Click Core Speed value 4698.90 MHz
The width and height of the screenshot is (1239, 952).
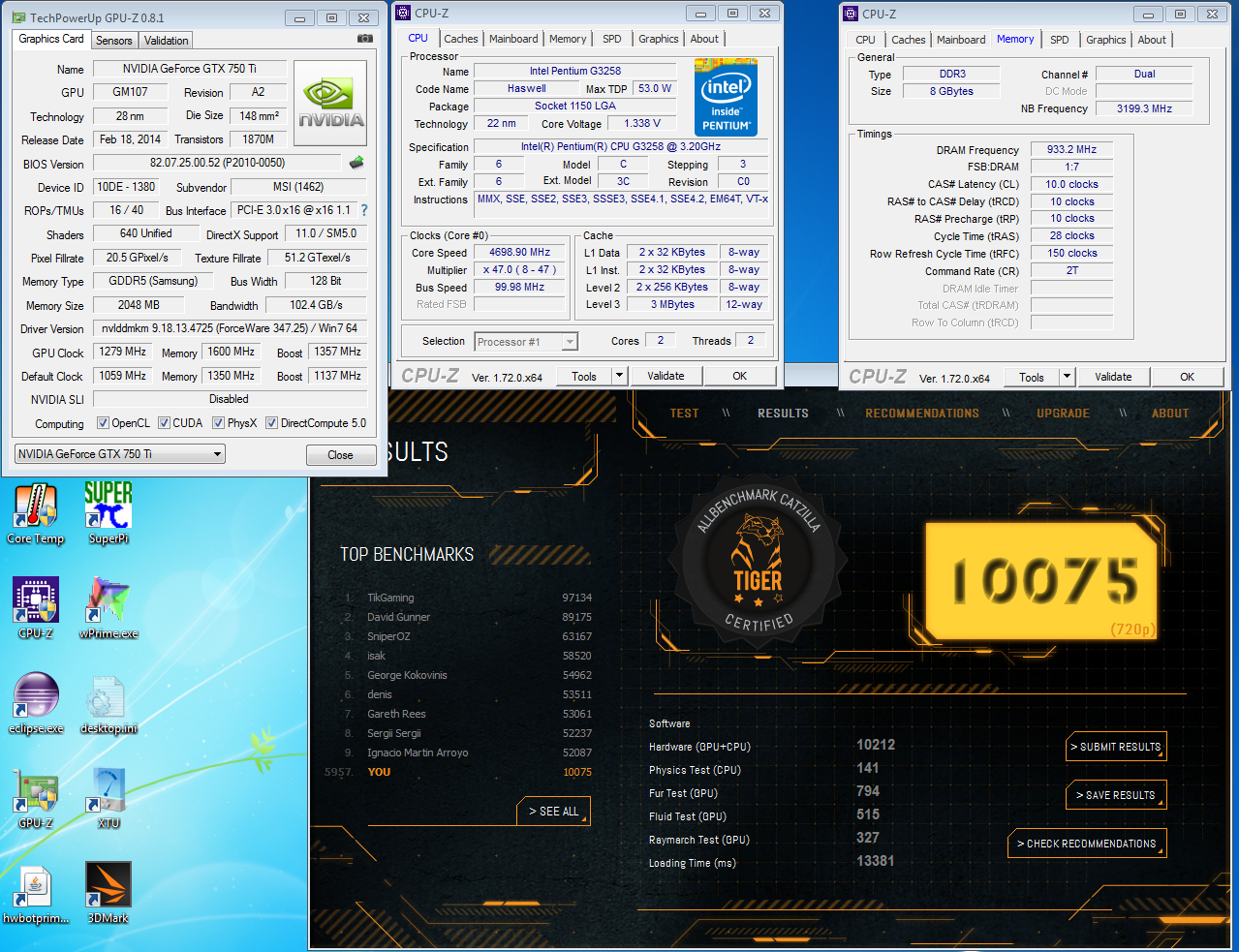519,252
